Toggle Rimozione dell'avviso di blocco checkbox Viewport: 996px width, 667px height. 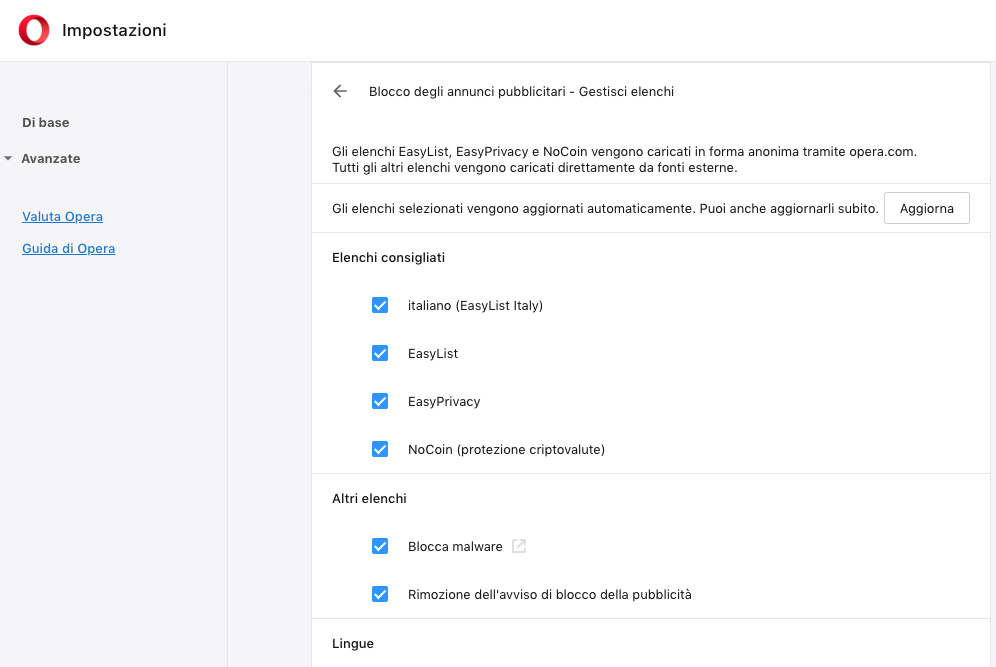pyautogui.click(x=380, y=595)
